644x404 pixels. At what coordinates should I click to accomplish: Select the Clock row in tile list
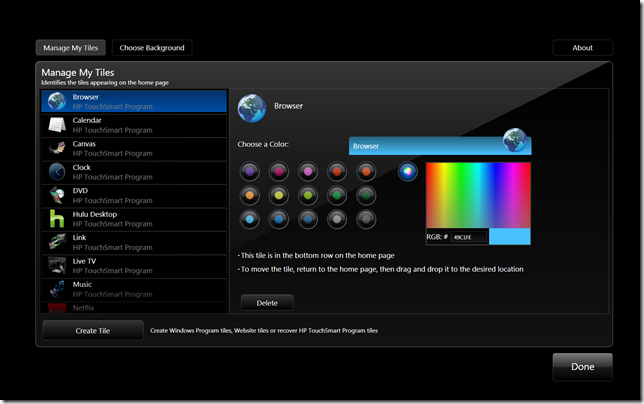tap(134, 172)
